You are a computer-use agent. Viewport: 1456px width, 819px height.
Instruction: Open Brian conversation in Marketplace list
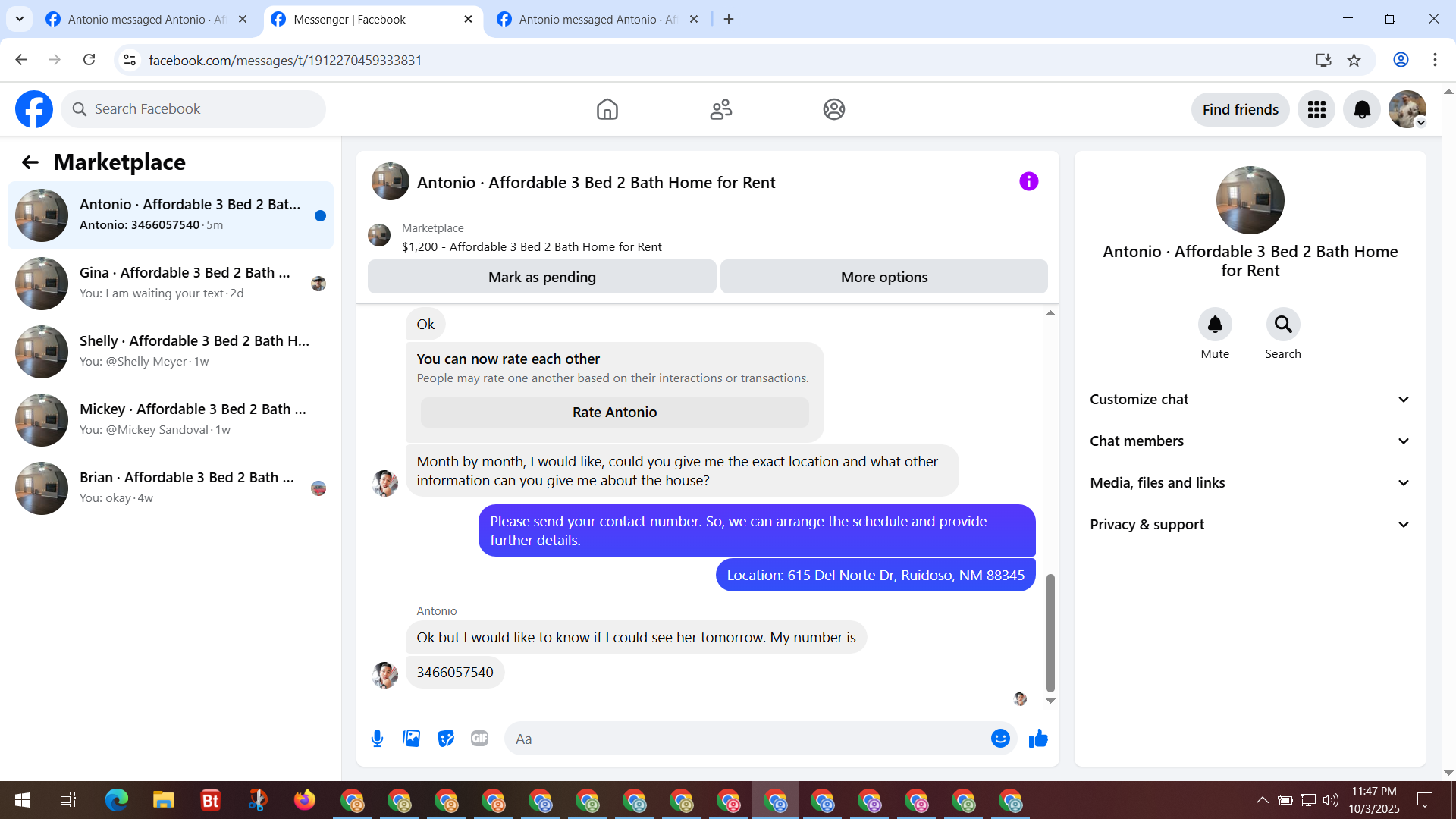[x=171, y=488]
